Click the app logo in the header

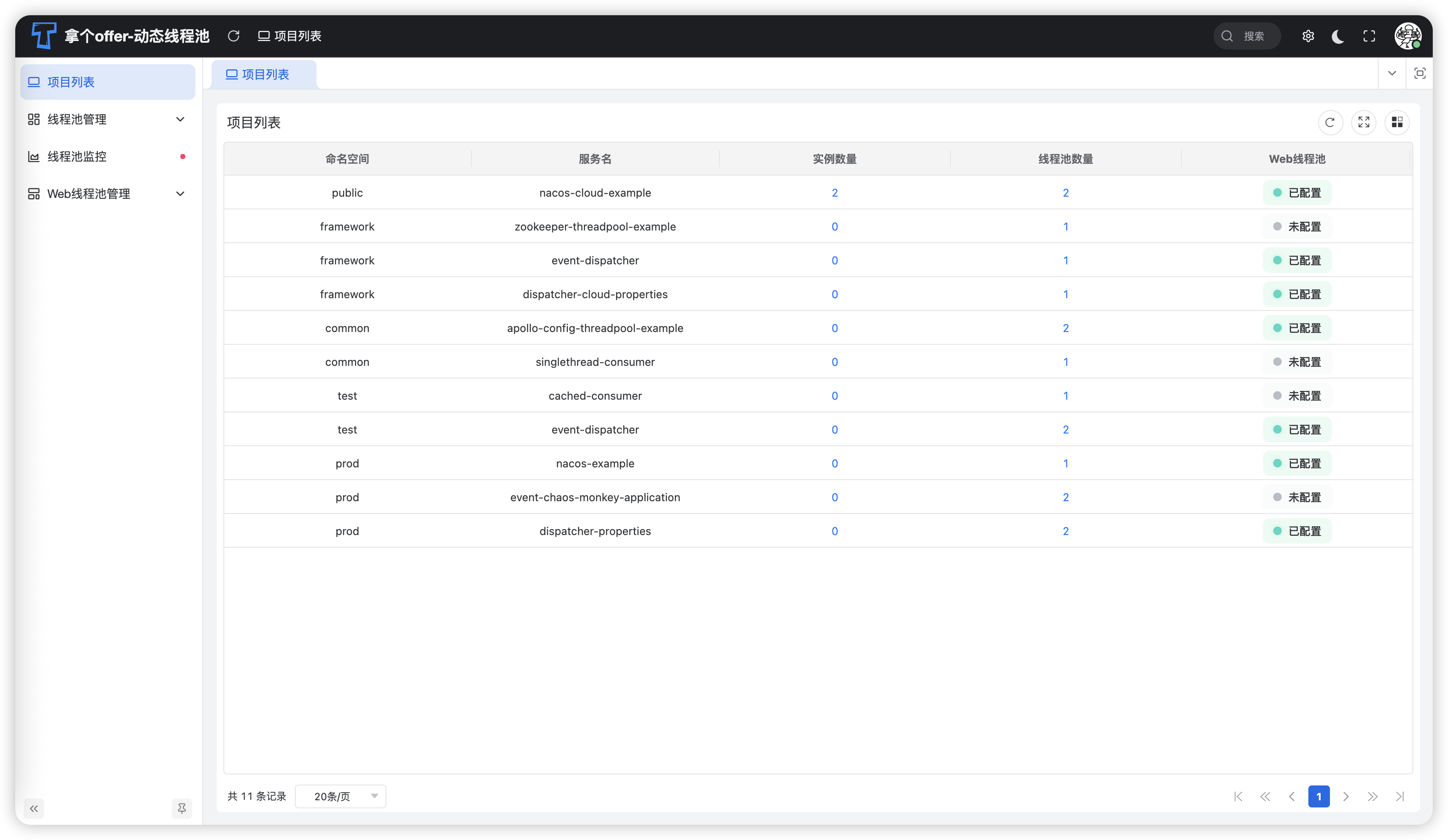pyautogui.click(x=44, y=36)
